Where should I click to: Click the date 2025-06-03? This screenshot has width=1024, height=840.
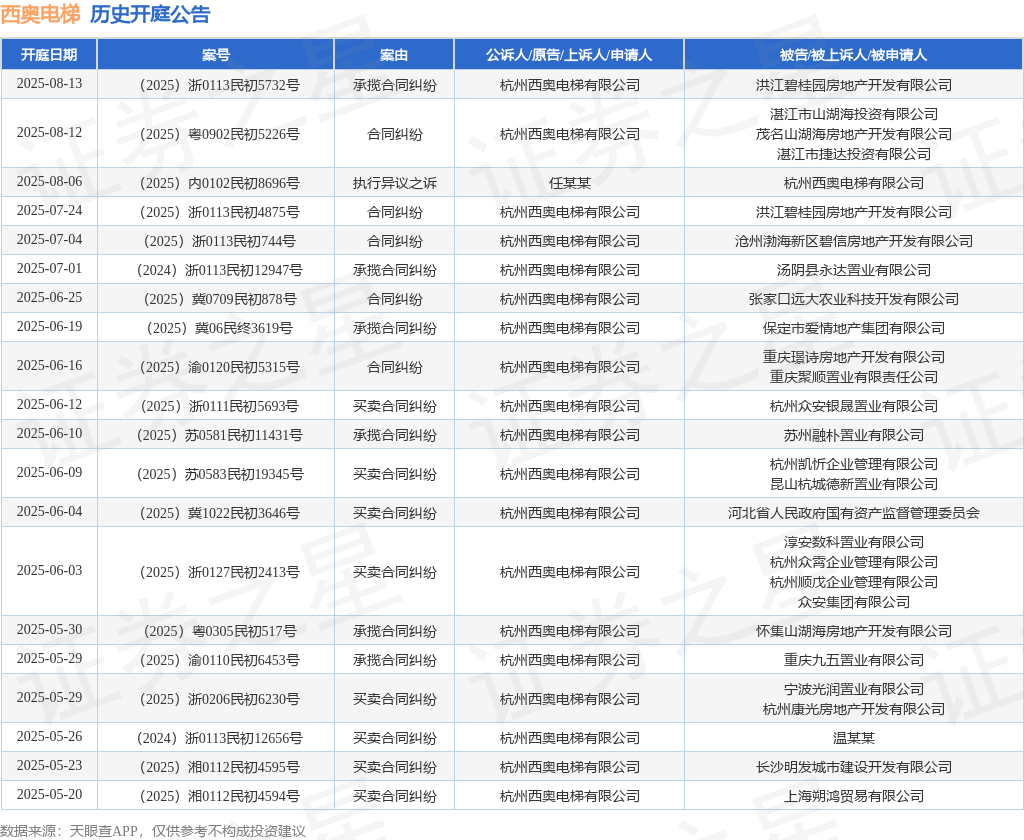tap(50, 570)
